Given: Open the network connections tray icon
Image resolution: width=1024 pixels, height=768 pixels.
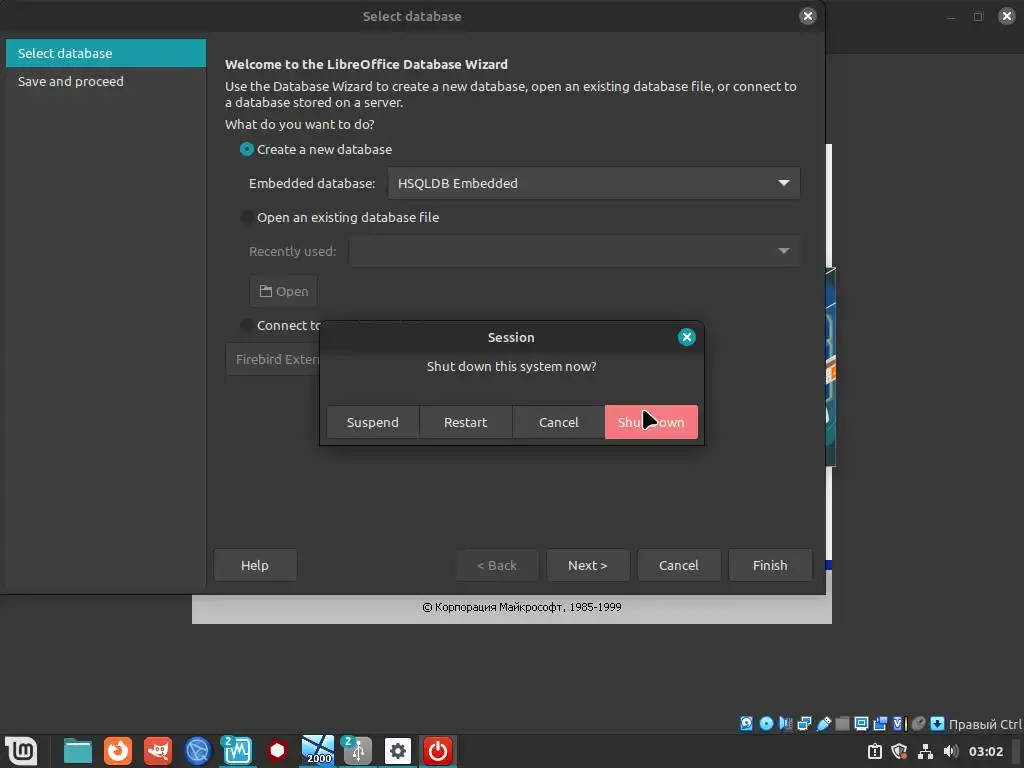Looking at the screenshot, I should [x=925, y=752].
